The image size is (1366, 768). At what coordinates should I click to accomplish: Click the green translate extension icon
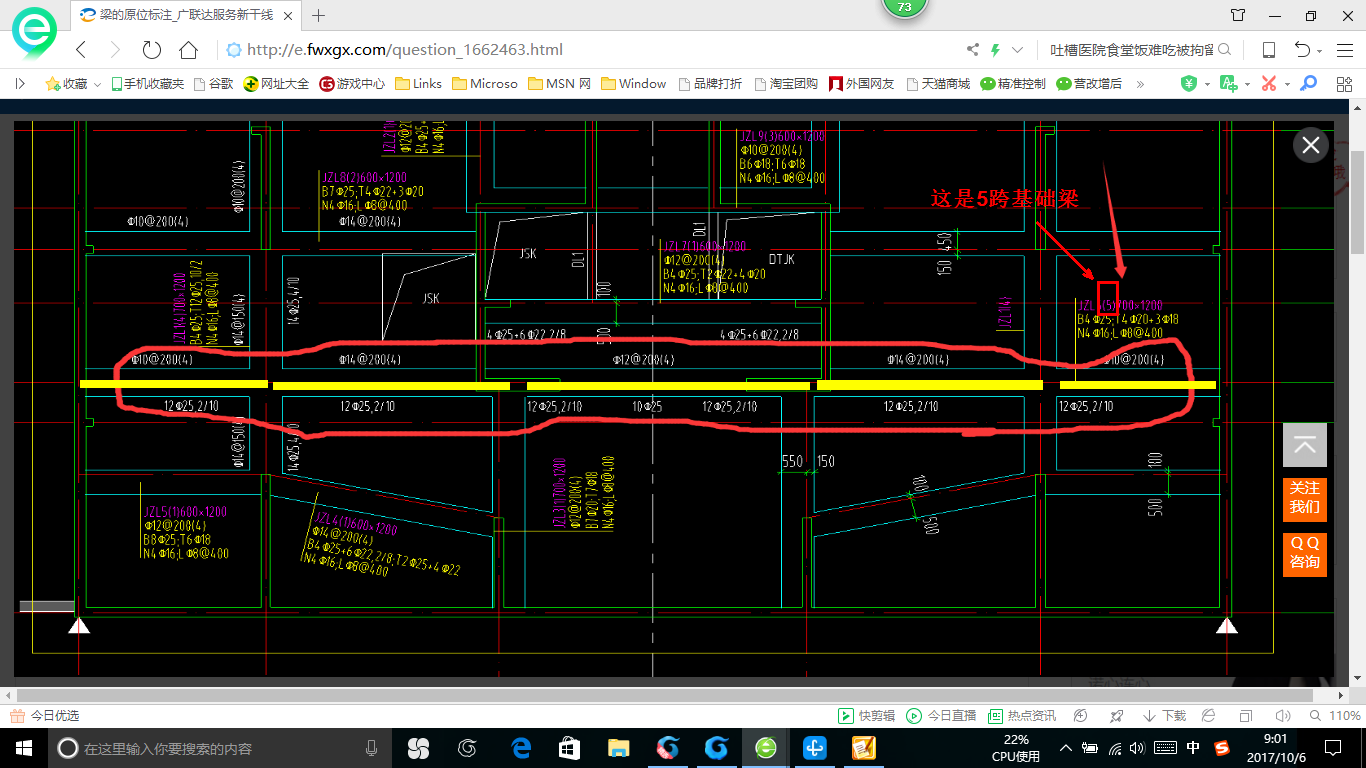(x=1228, y=84)
